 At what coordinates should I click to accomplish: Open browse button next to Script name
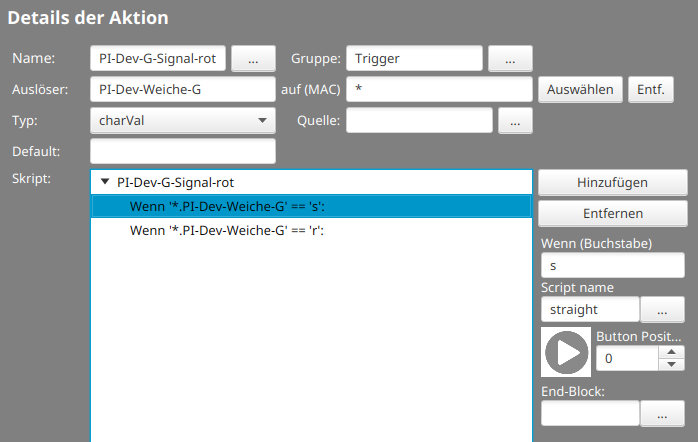point(662,310)
